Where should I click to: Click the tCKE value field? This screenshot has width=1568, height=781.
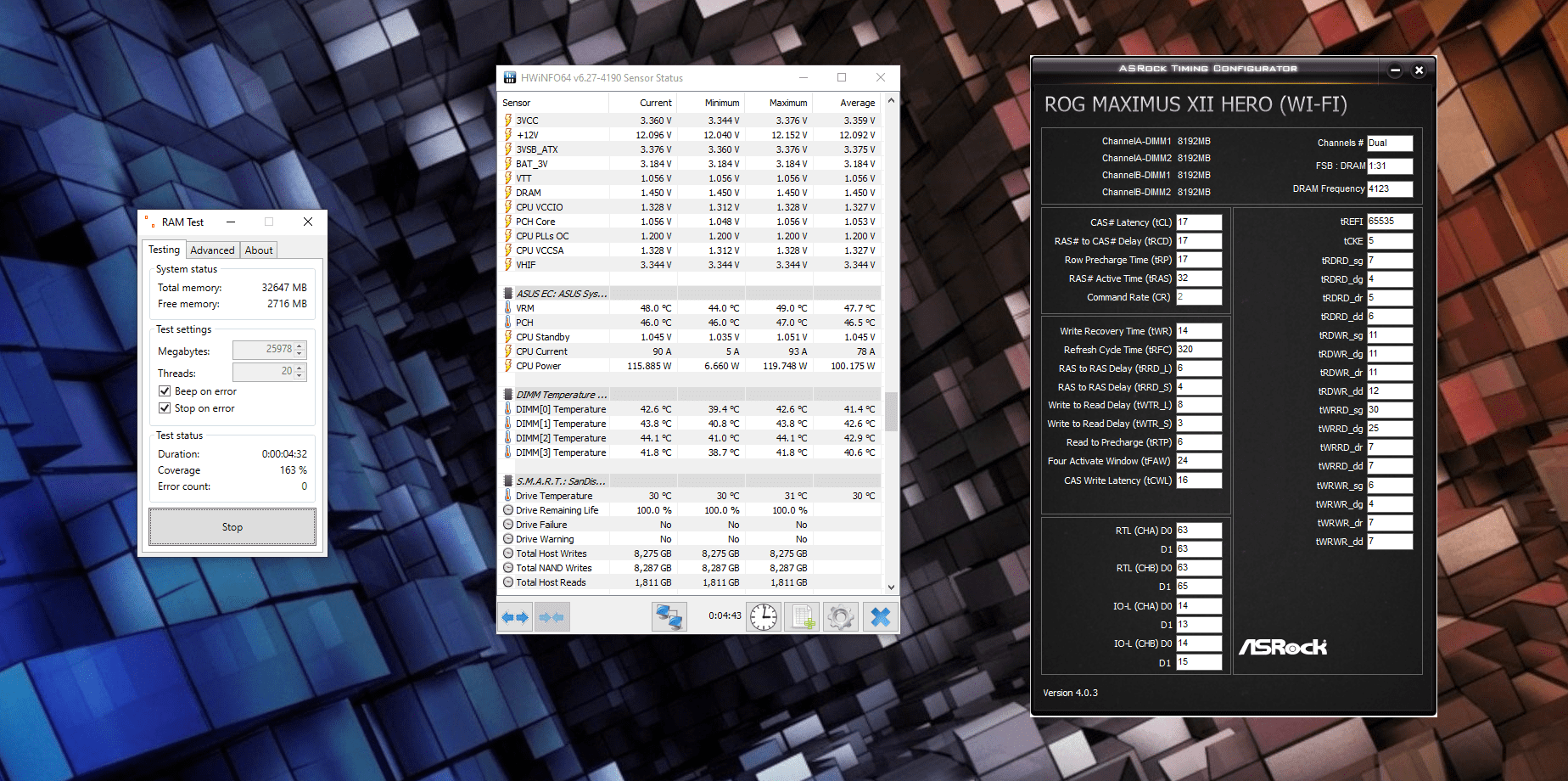click(x=1390, y=241)
